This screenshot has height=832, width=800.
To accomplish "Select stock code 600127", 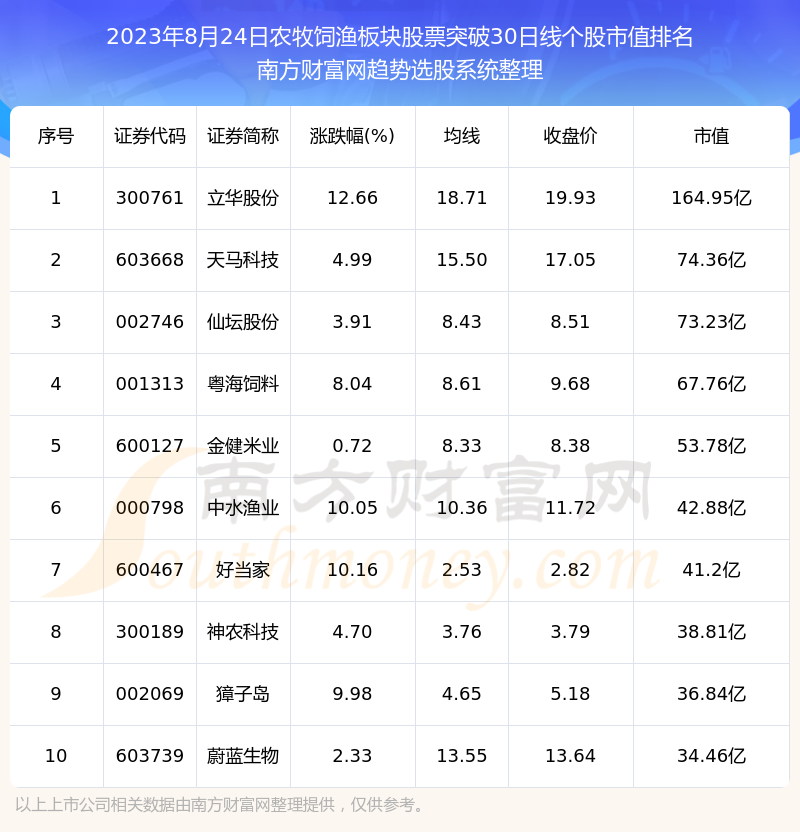I will [x=150, y=446].
